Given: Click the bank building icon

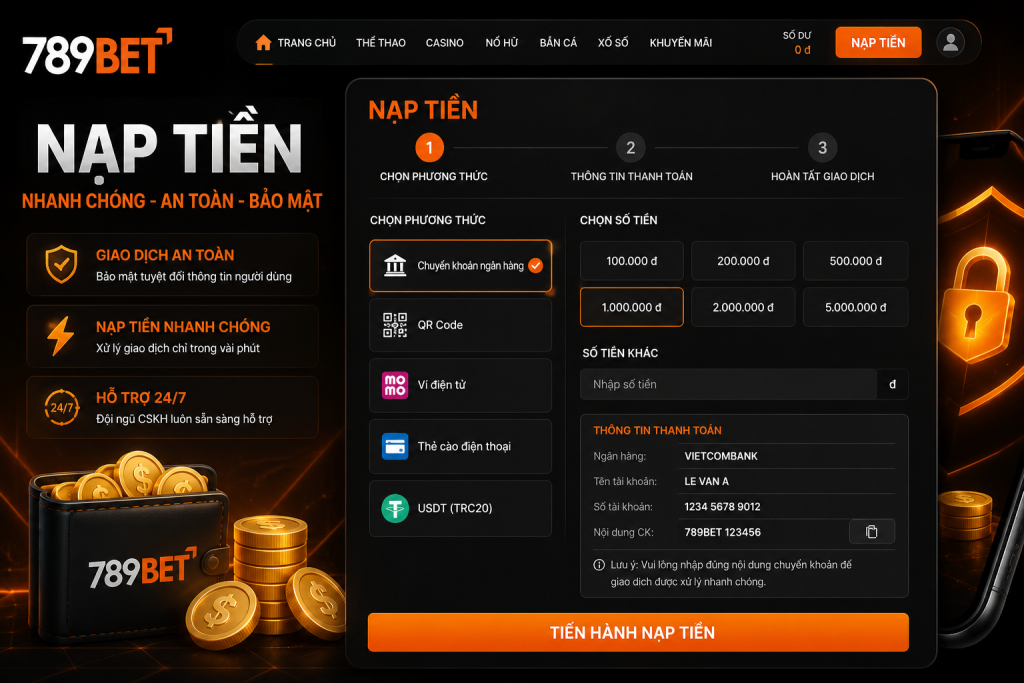Looking at the screenshot, I should (x=395, y=265).
